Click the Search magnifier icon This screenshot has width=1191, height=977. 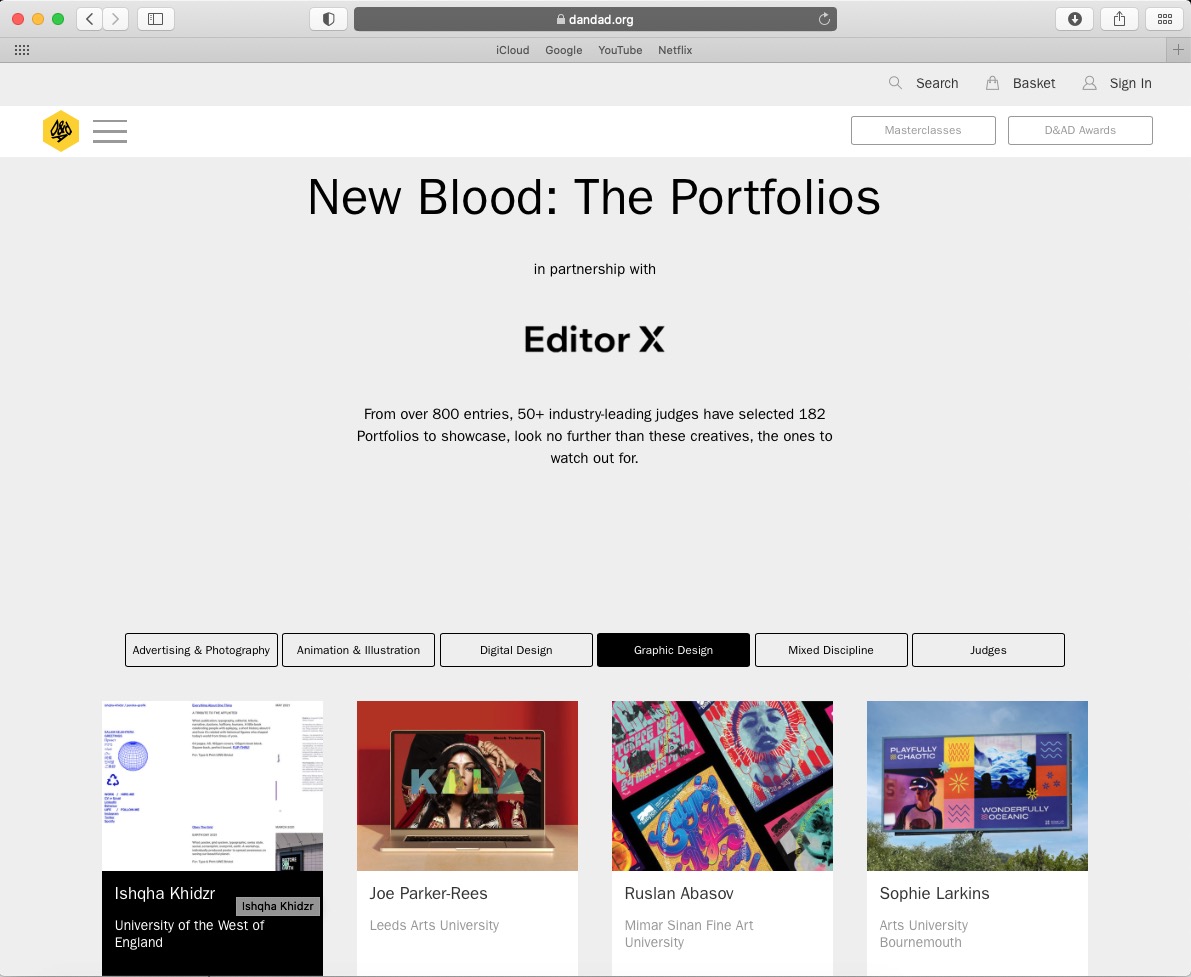tap(896, 83)
